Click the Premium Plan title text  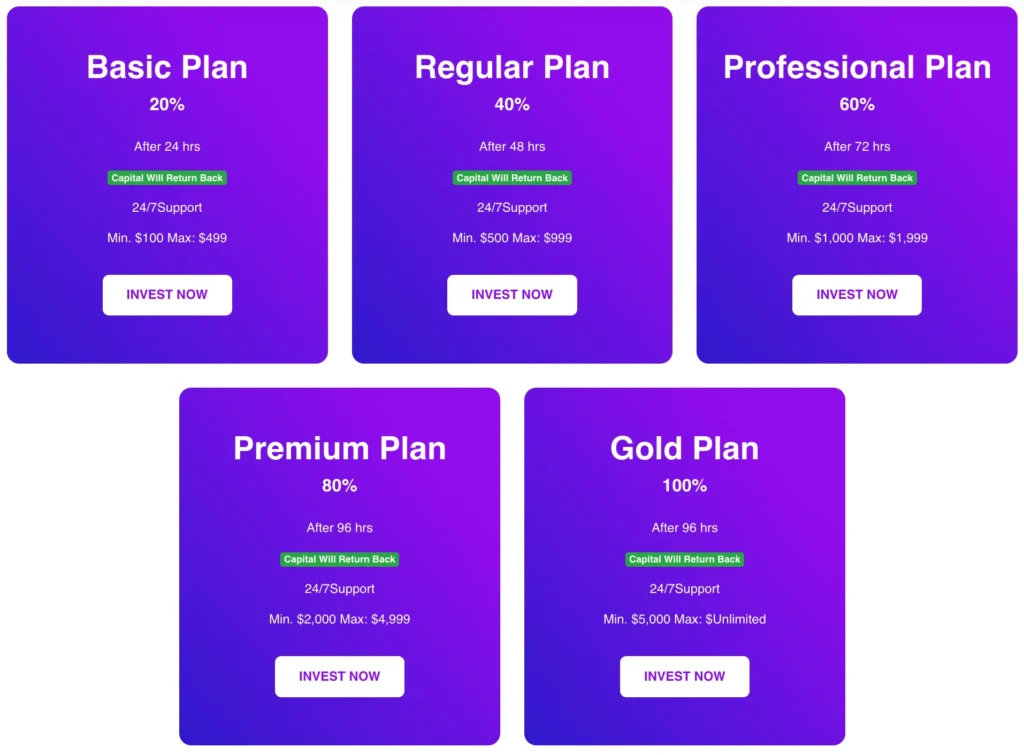pyautogui.click(x=339, y=448)
